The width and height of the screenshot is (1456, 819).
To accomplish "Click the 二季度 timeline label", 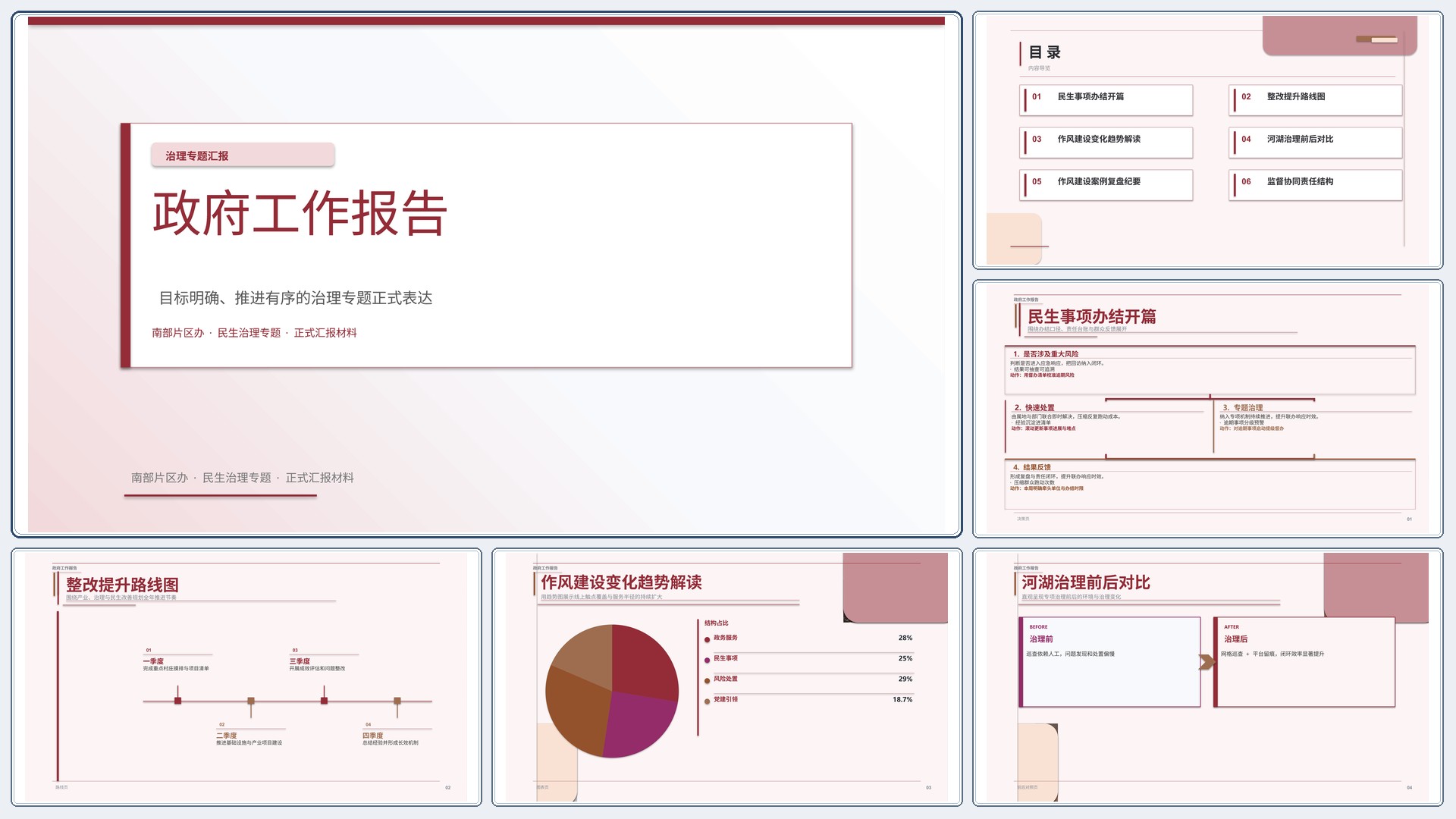I will [226, 736].
